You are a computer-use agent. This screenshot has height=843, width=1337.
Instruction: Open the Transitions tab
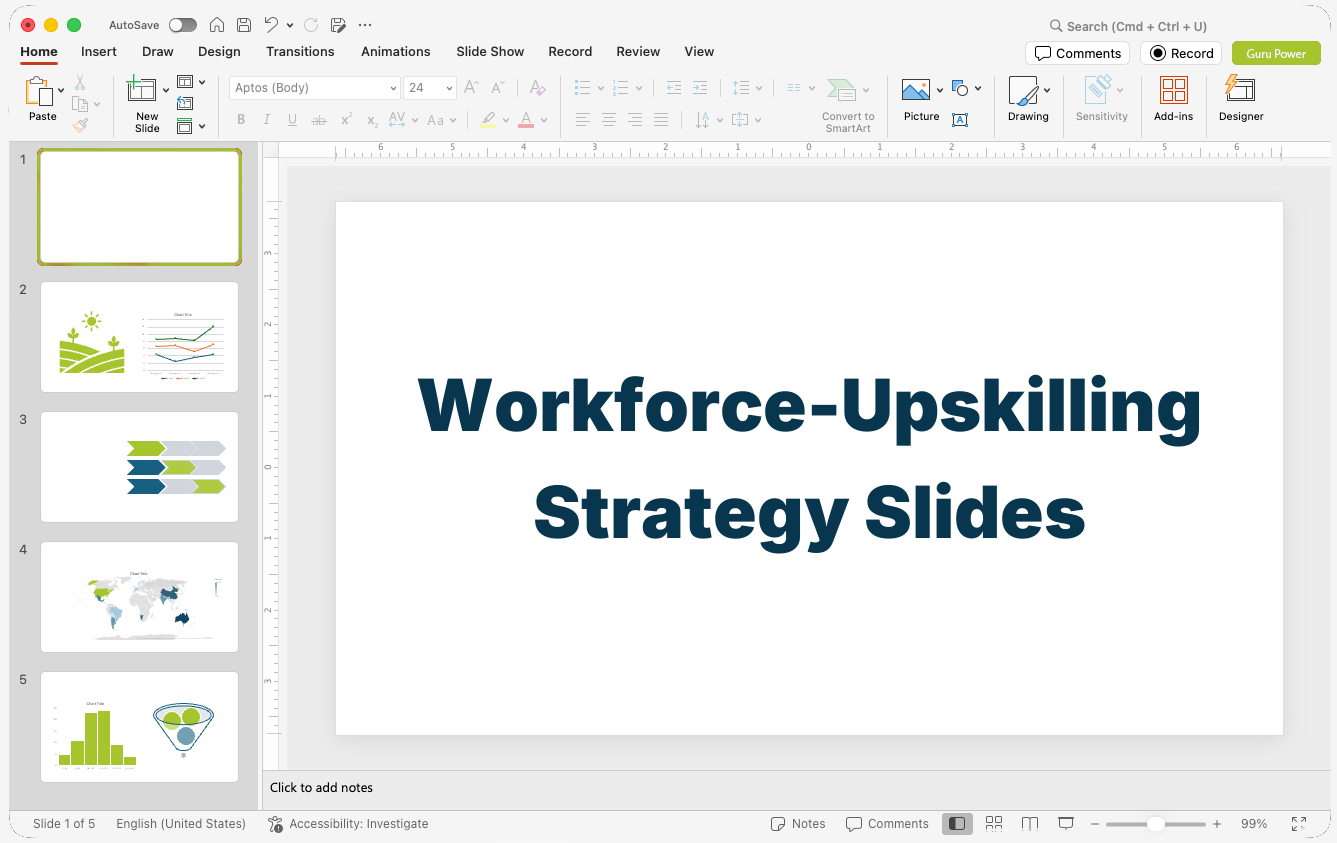(x=300, y=51)
